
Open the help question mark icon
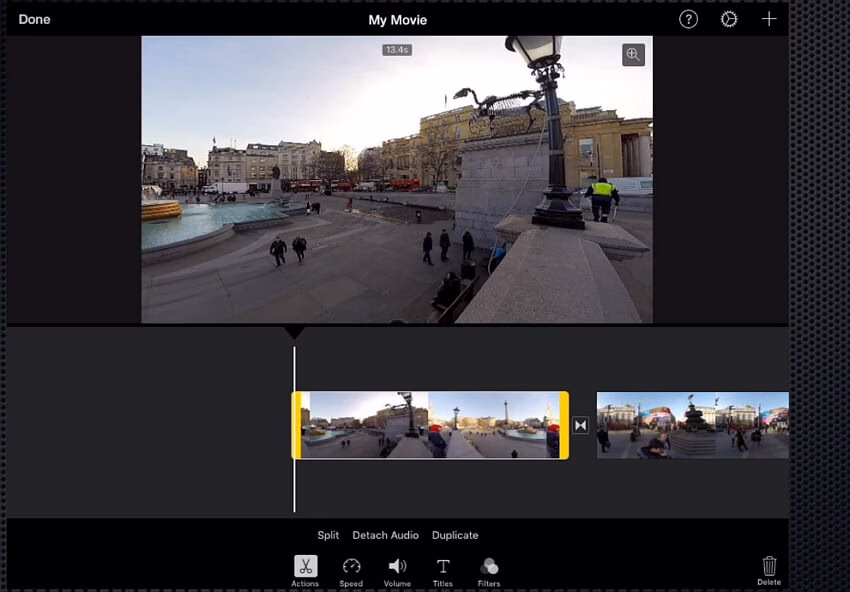(x=688, y=20)
